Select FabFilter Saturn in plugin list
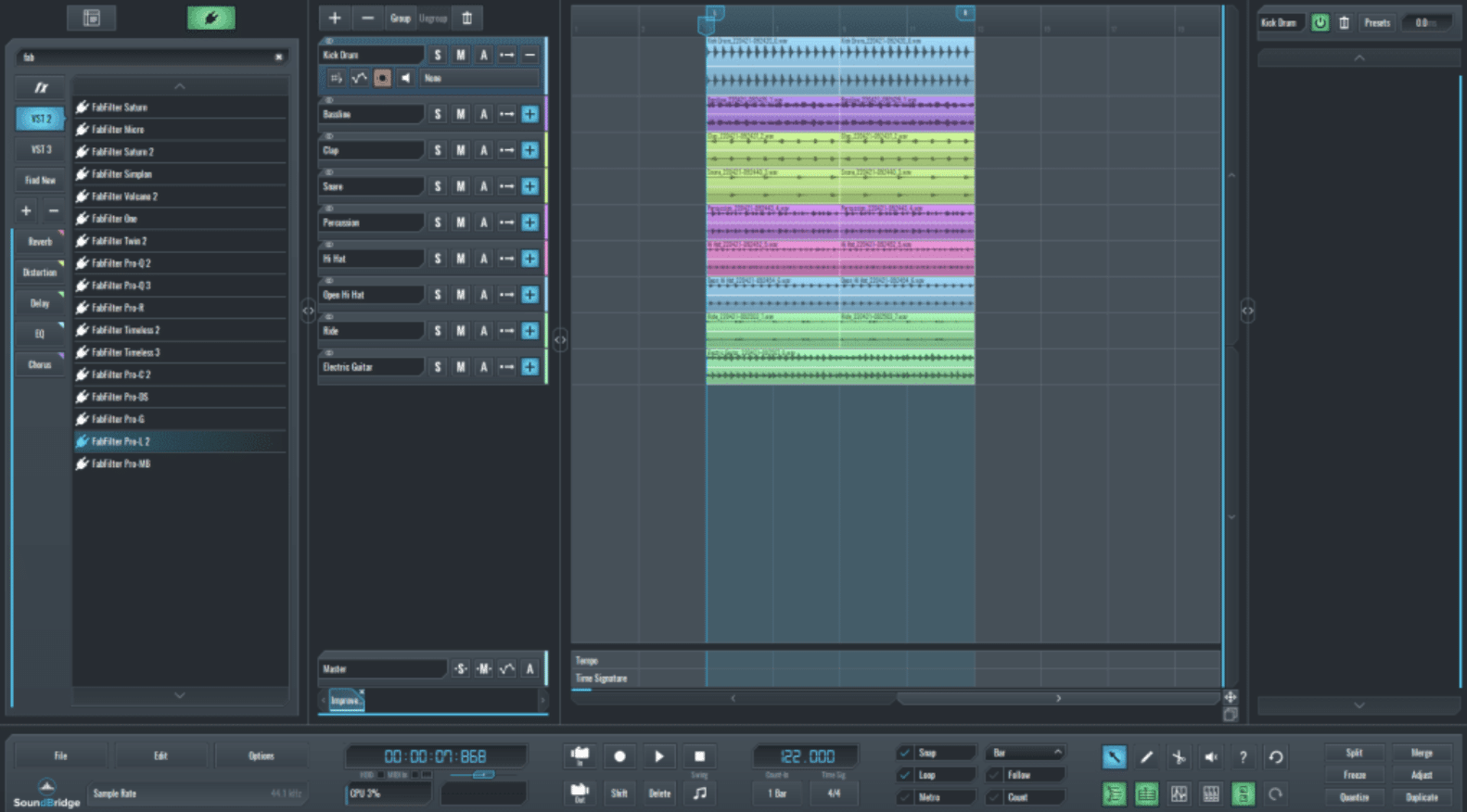The image size is (1467, 812). point(180,108)
